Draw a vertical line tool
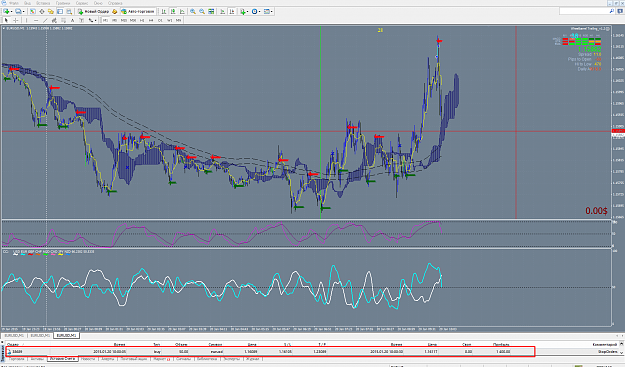This screenshot has width=625, height=367. pos(26,20)
